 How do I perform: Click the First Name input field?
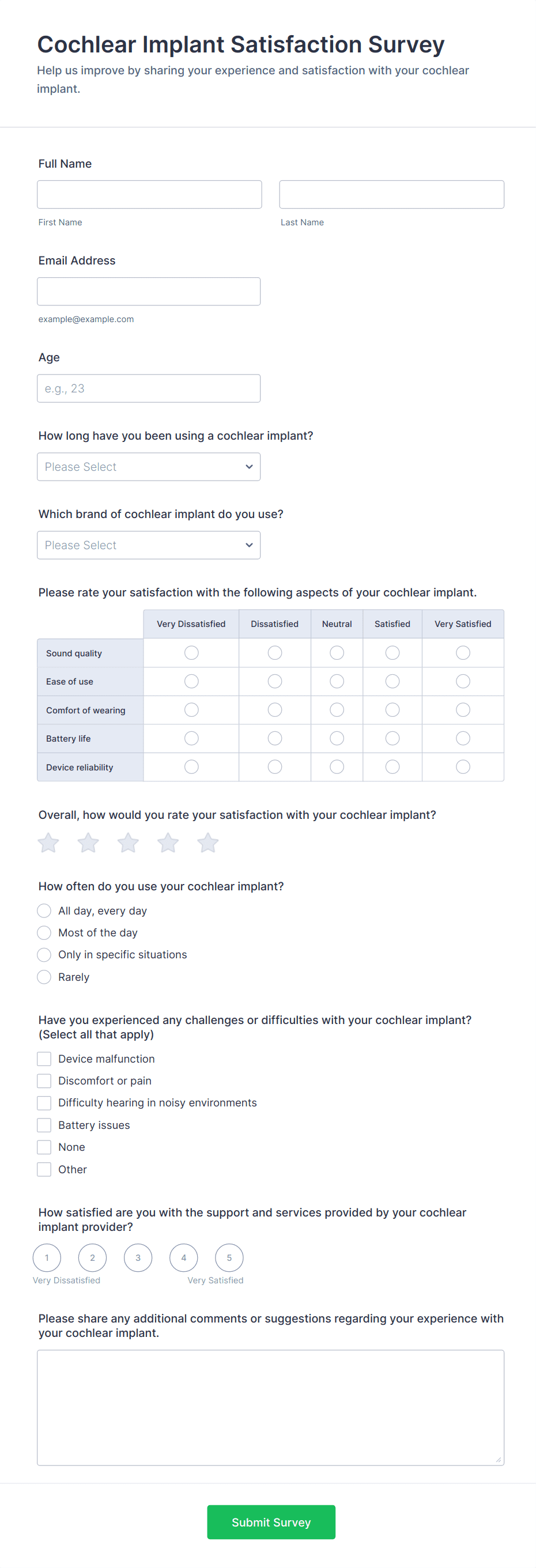click(x=149, y=195)
